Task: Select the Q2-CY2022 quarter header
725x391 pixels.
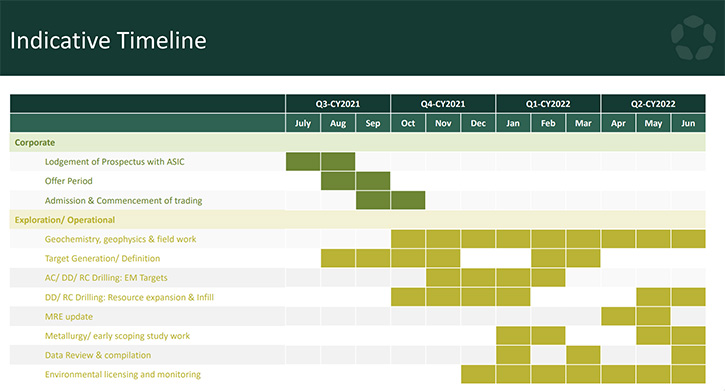Action: tap(653, 104)
